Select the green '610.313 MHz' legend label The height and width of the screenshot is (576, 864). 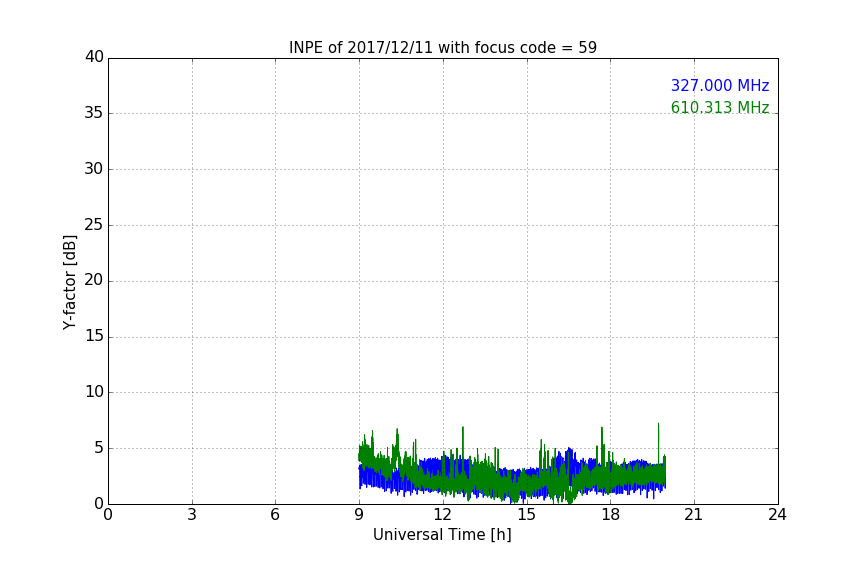pos(720,107)
